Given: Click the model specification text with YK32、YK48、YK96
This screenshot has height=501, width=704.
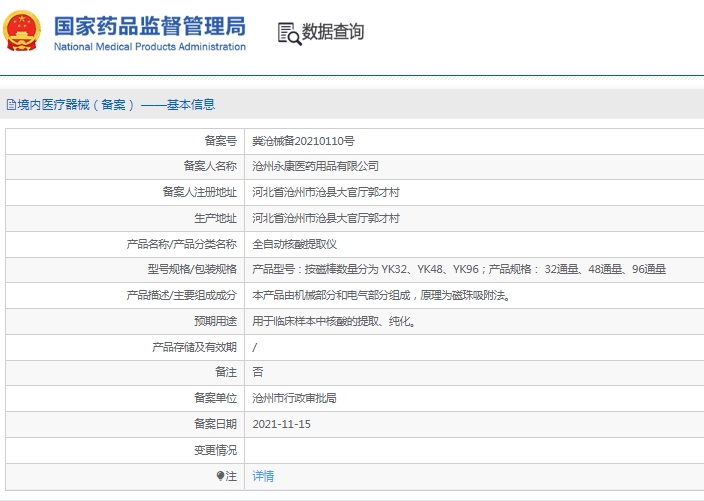Looking at the screenshot, I should coord(459,269).
